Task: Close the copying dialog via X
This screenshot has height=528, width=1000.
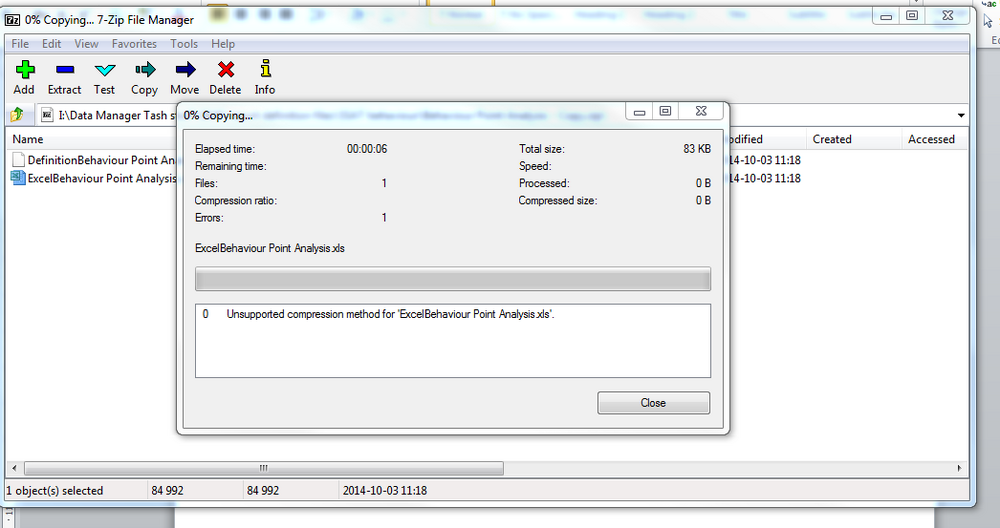Action: pyautogui.click(x=701, y=111)
